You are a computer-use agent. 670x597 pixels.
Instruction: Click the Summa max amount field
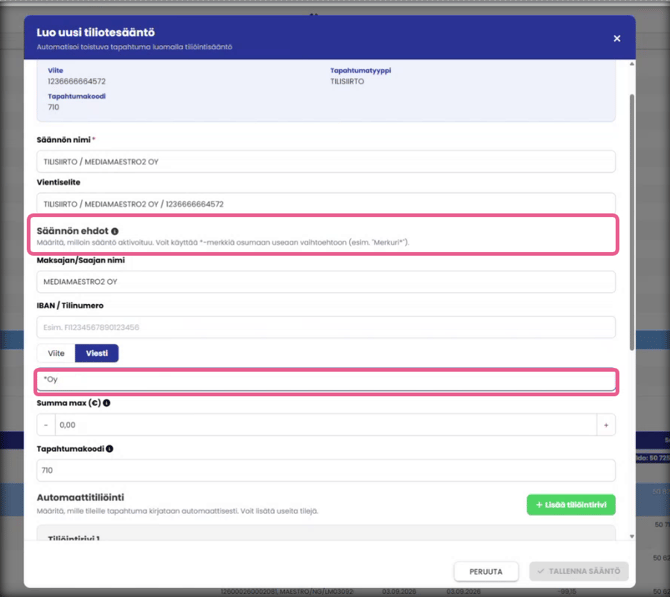326,425
